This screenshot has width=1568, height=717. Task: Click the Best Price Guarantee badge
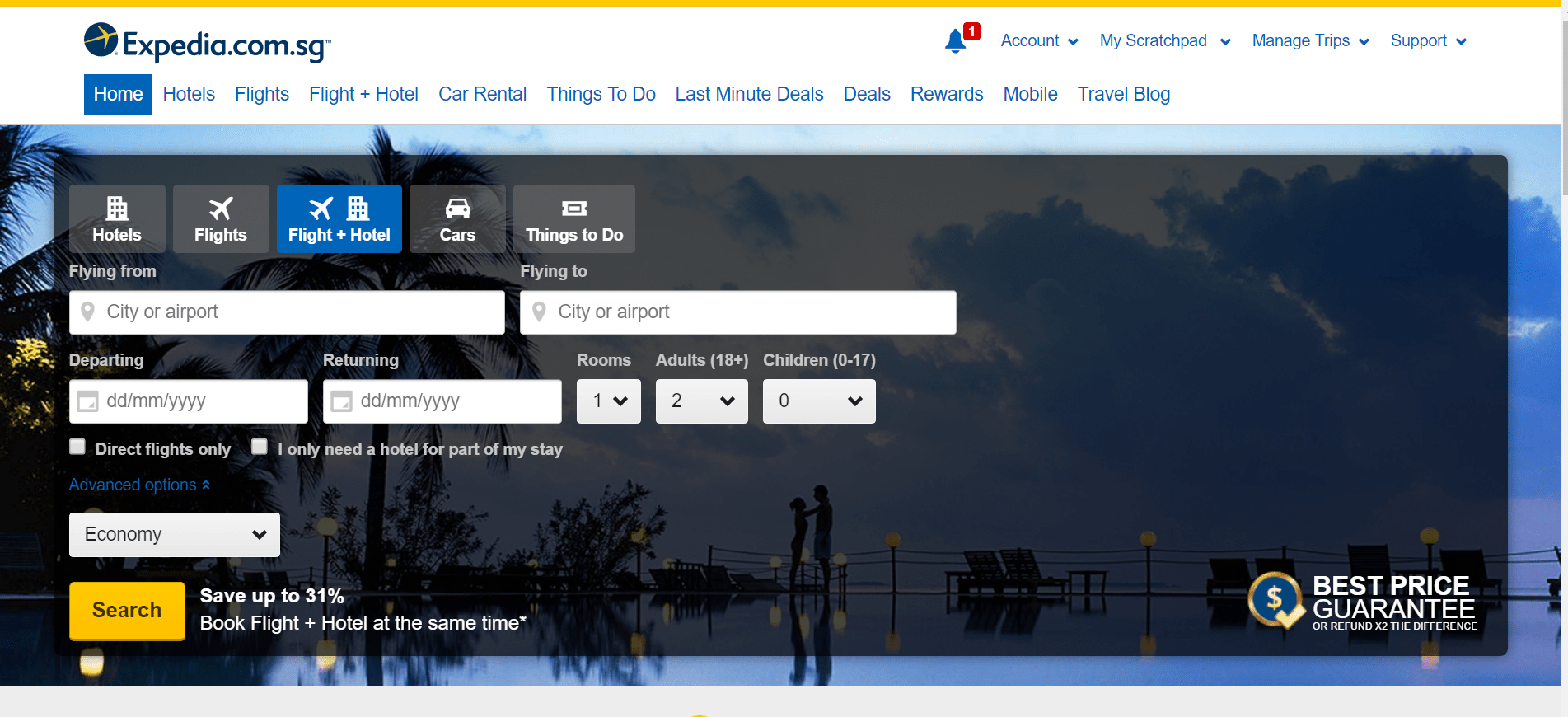[x=1363, y=602]
